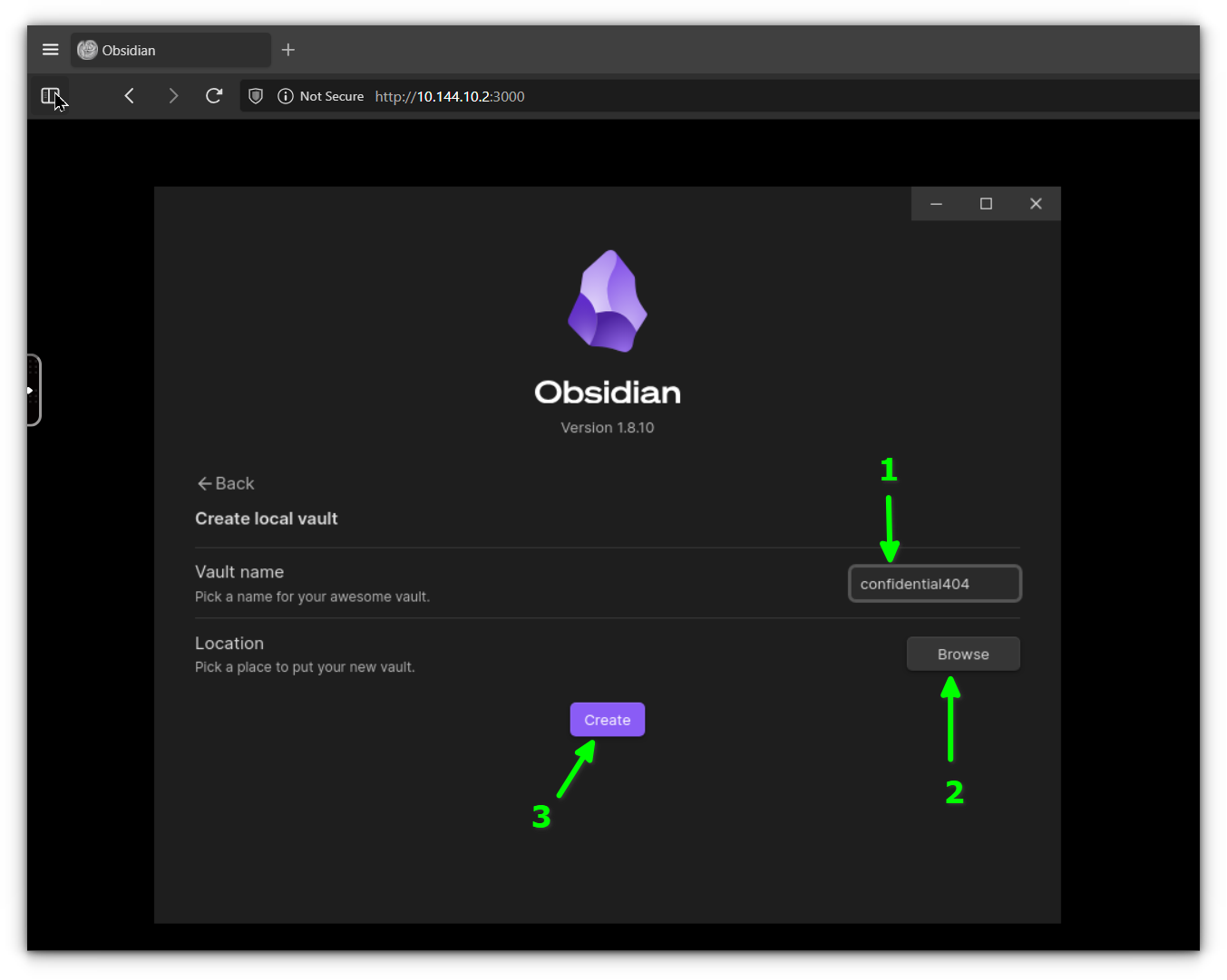Click the Obsidian title wordmark
This screenshot has width=1227, height=980.
pos(608,393)
